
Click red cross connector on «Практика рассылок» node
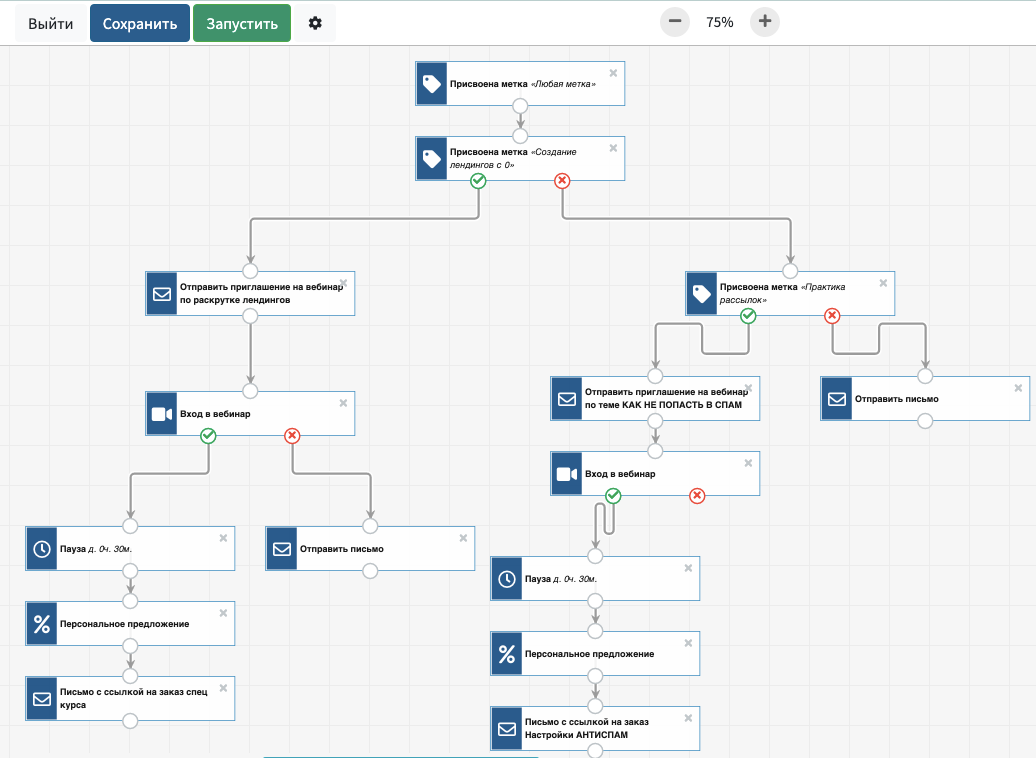pyautogui.click(x=831, y=316)
